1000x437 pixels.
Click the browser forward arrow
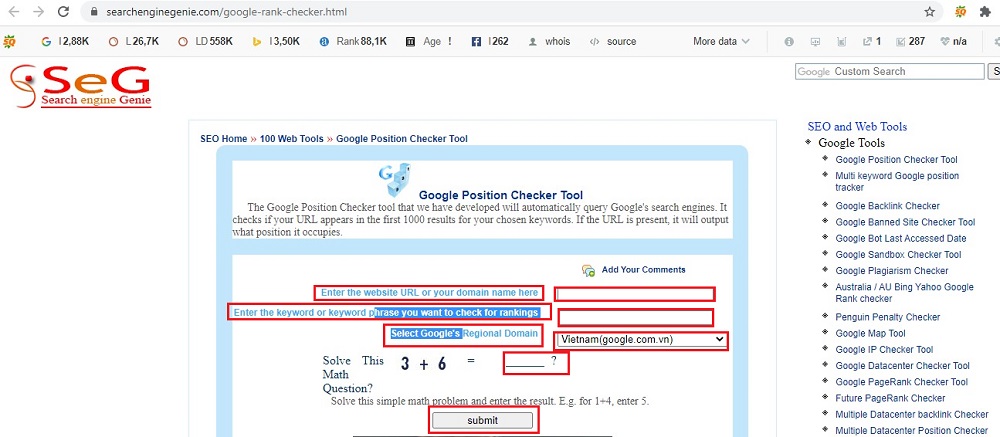(x=38, y=11)
